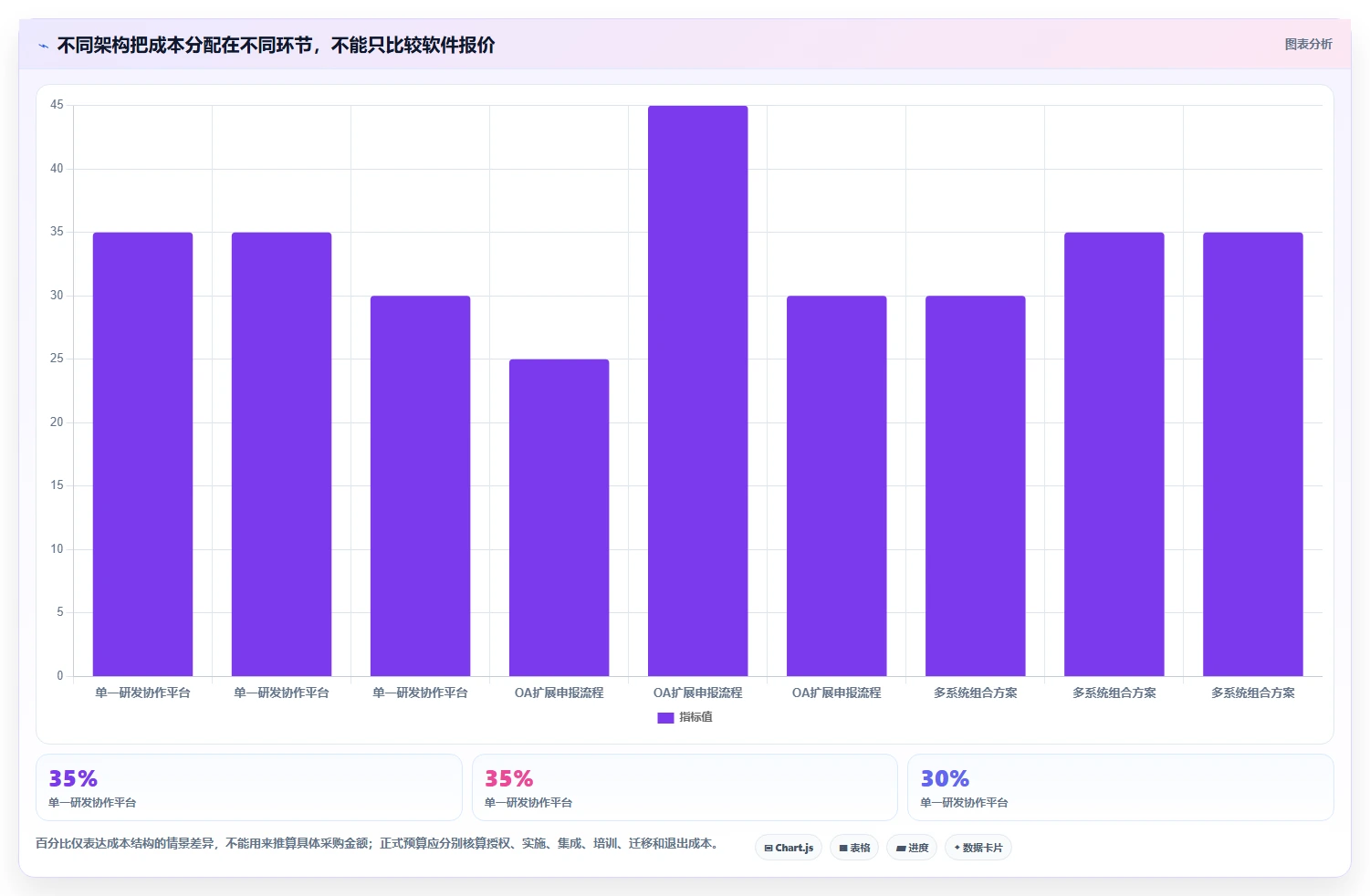Click the y-axis tick label 20
Image resolution: width=1370 pixels, height=896 pixels.
pyautogui.click(x=57, y=422)
